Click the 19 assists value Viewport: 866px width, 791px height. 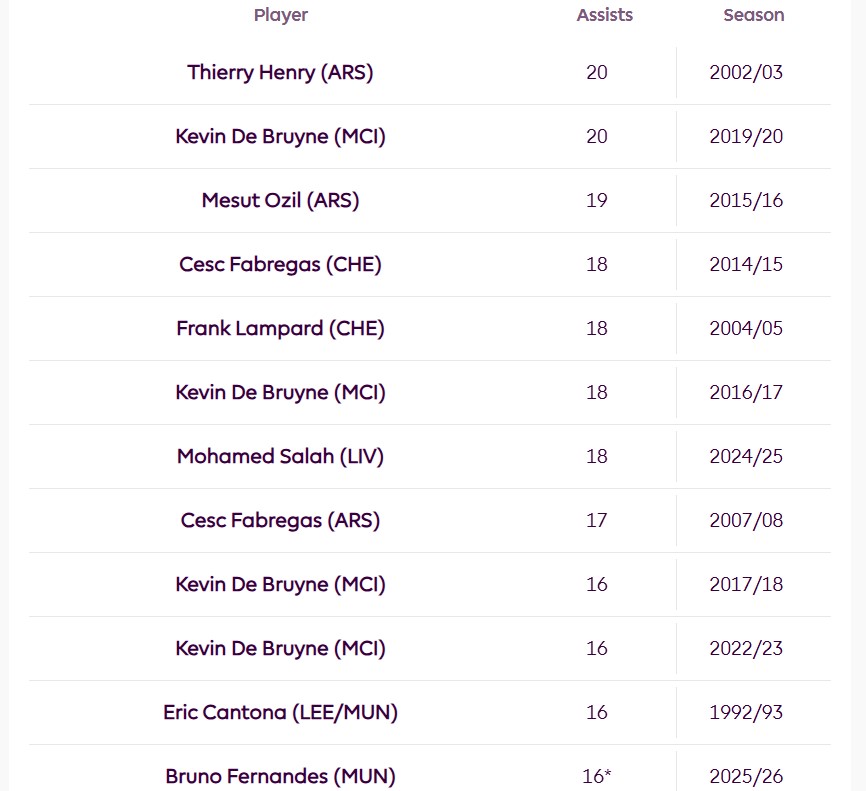597,200
